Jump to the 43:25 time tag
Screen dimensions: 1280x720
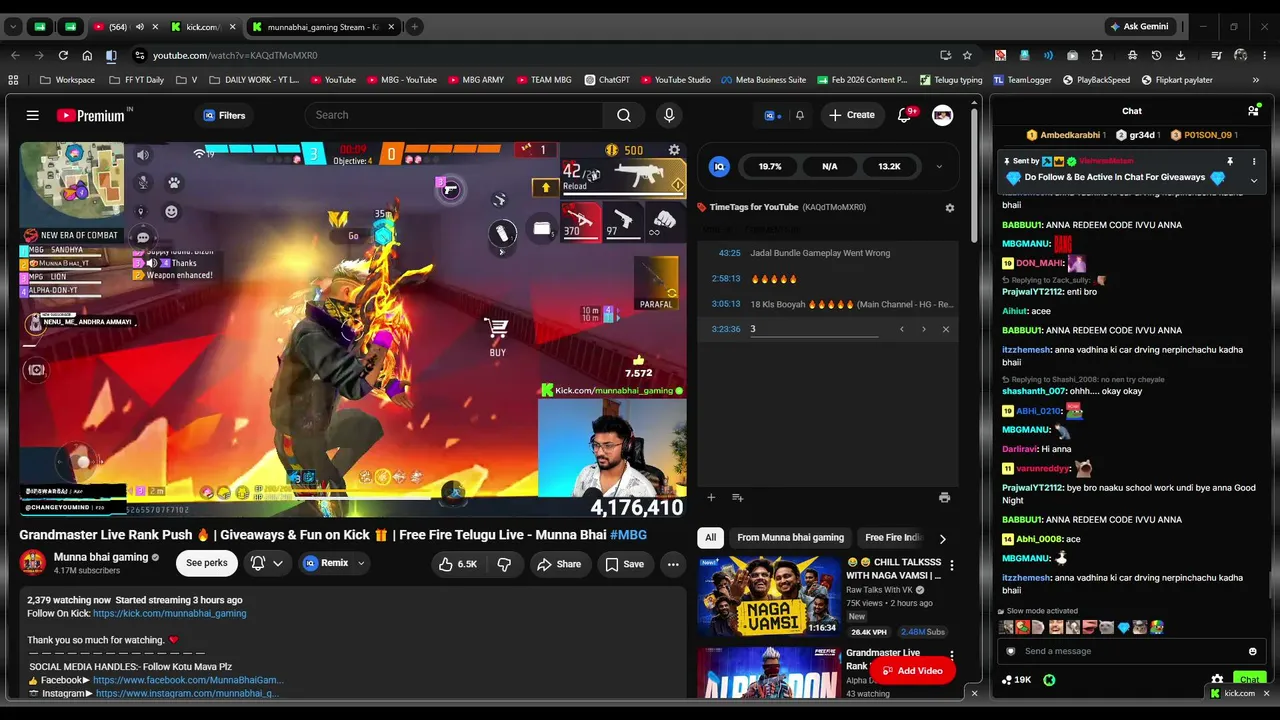[x=729, y=253]
